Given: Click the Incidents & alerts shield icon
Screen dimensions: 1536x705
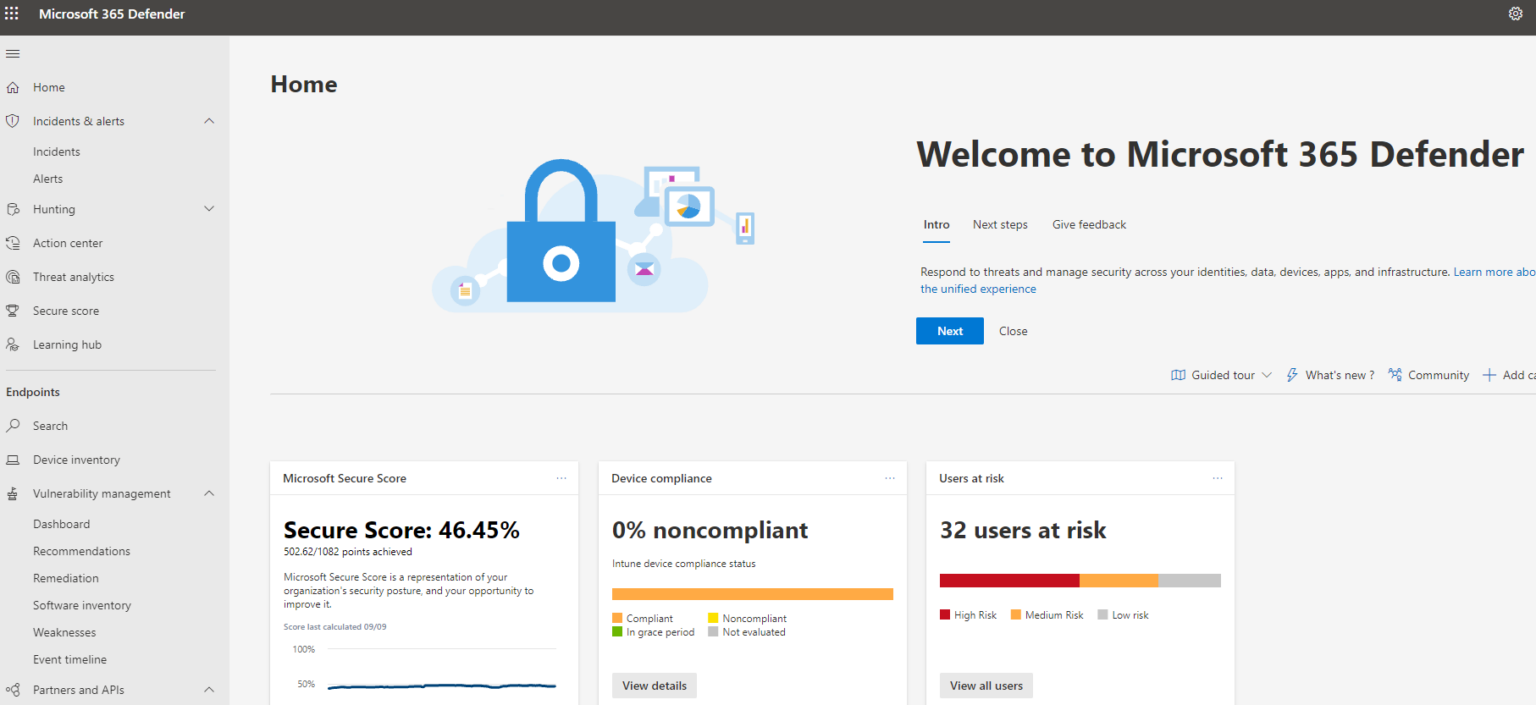Looking at the screenshot, I should (13, 121).
